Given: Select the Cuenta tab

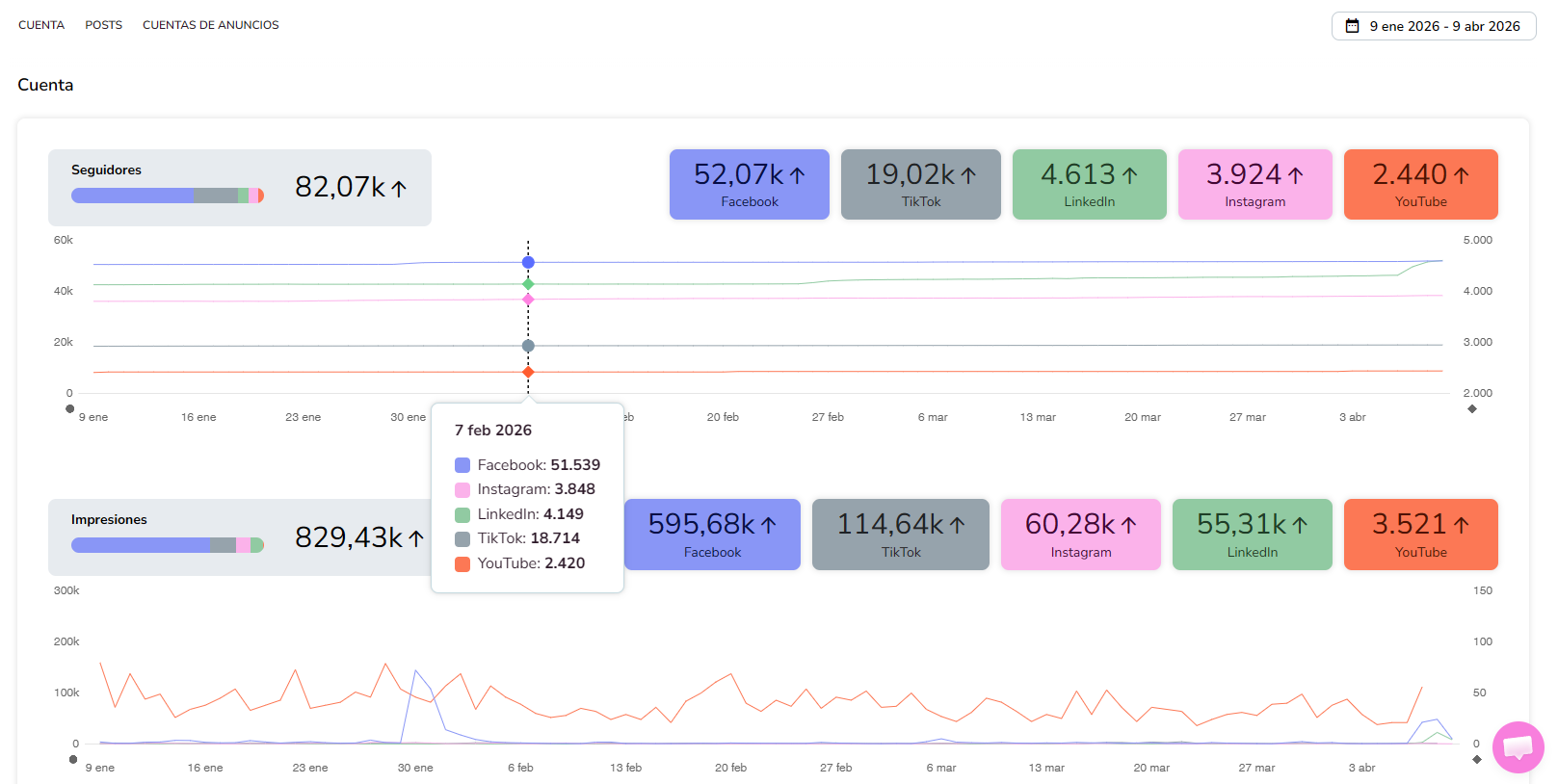Looking at the screenshot, I should (x=41, y=25).
